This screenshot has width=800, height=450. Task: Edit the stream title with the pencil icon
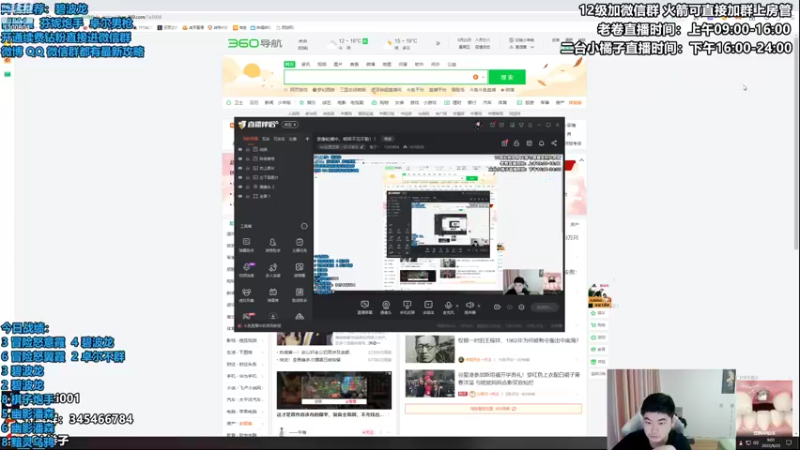(x=362, y=147)
